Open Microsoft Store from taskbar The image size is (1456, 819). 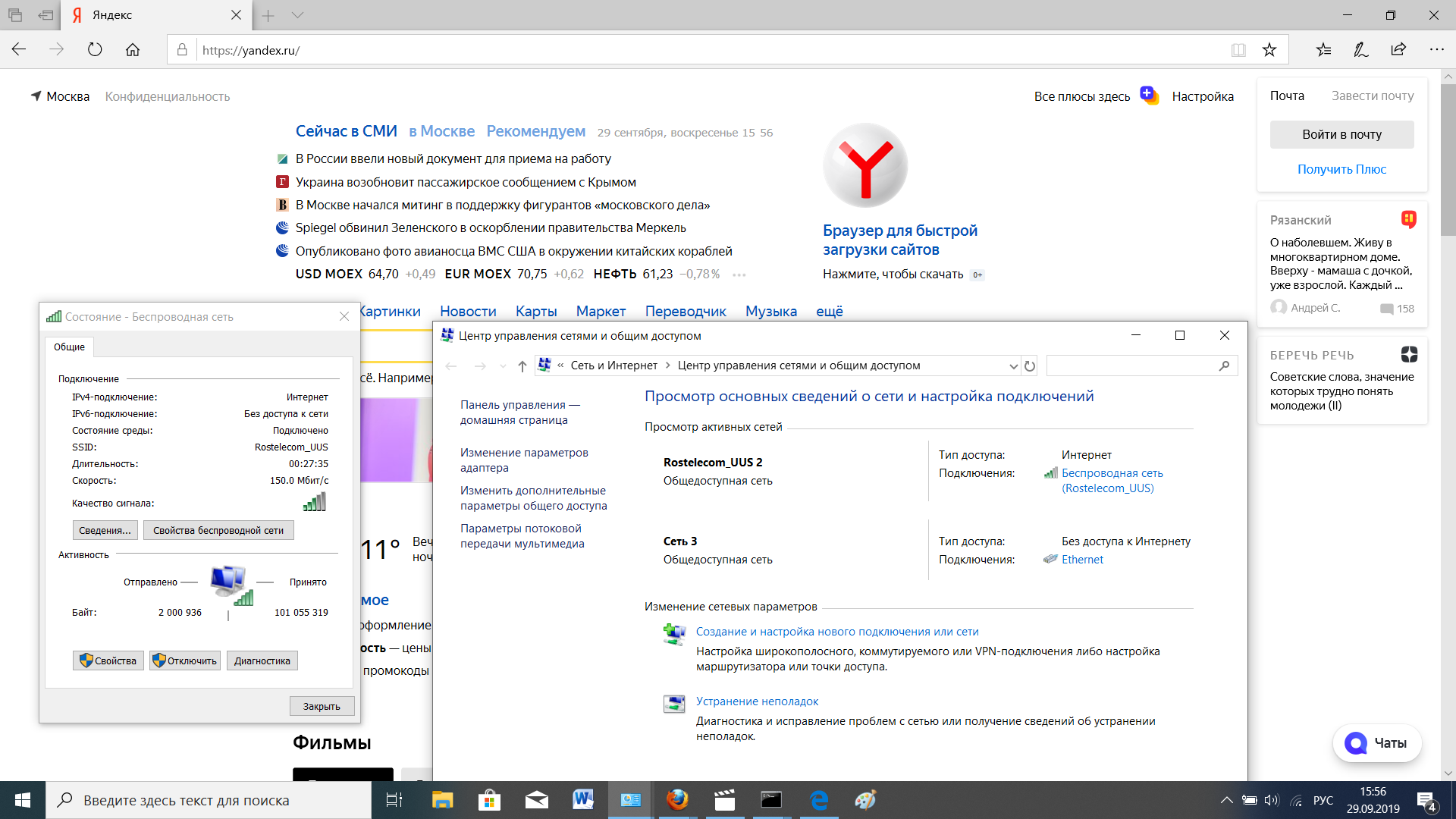(489, 800)
